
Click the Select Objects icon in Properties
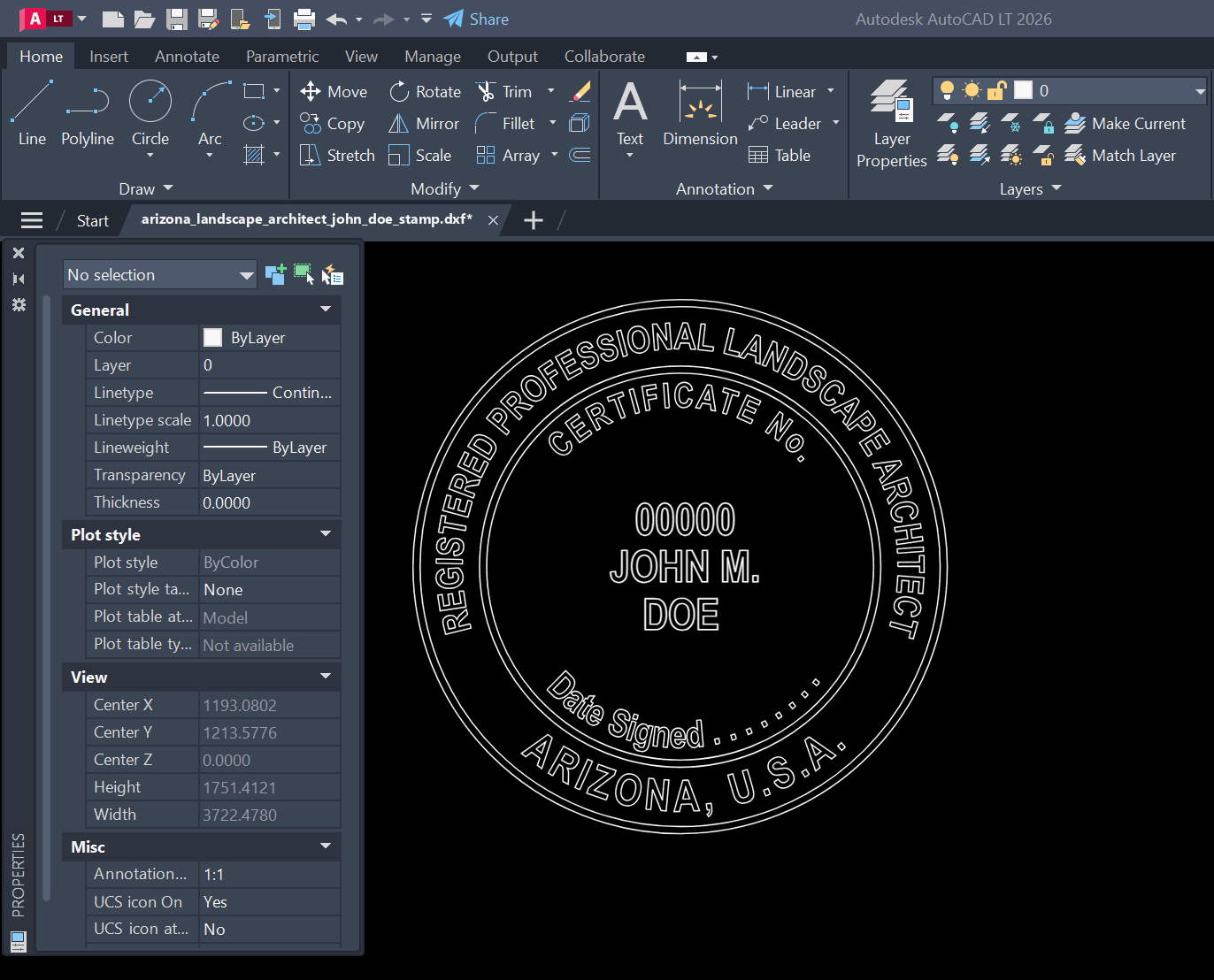tap(303, 274)
